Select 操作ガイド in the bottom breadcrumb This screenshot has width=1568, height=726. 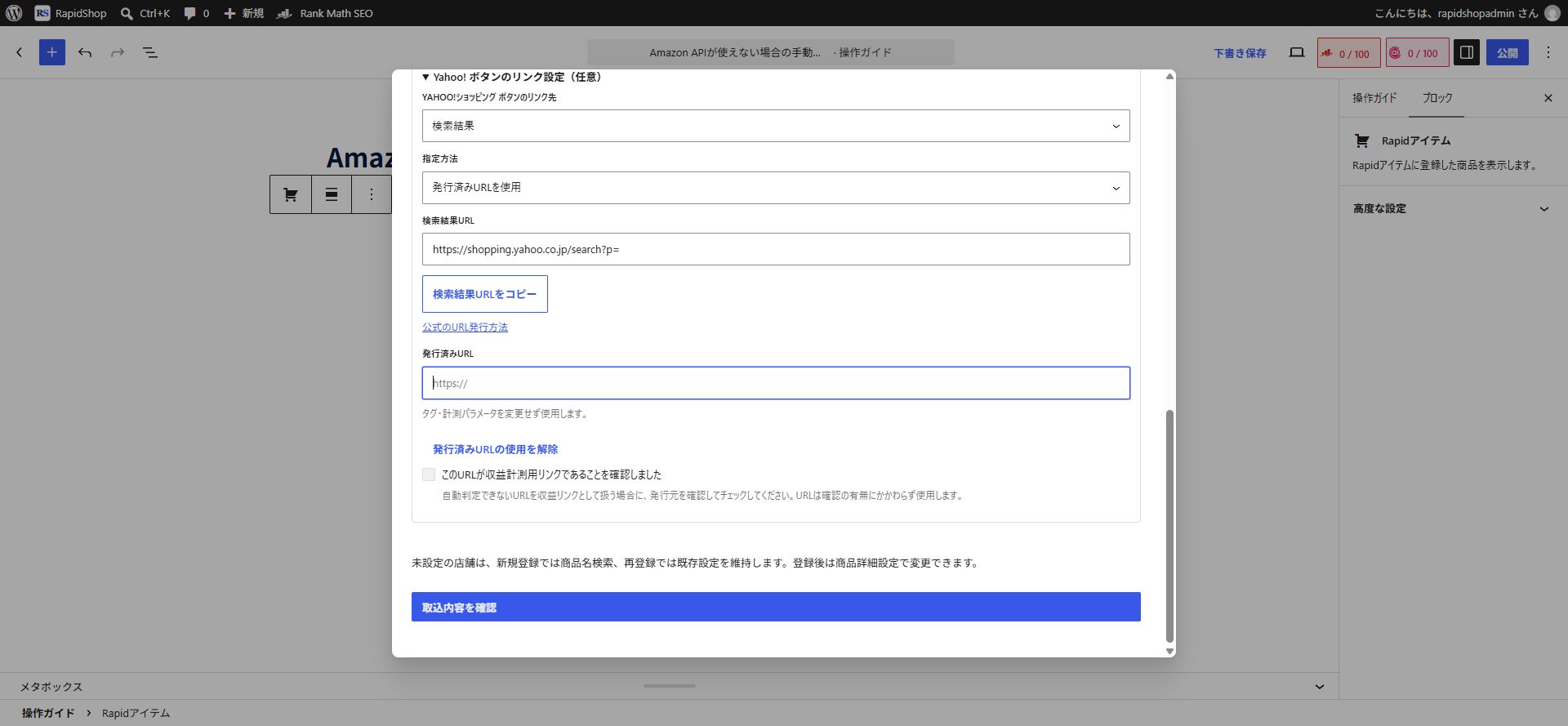pos(48,713)
